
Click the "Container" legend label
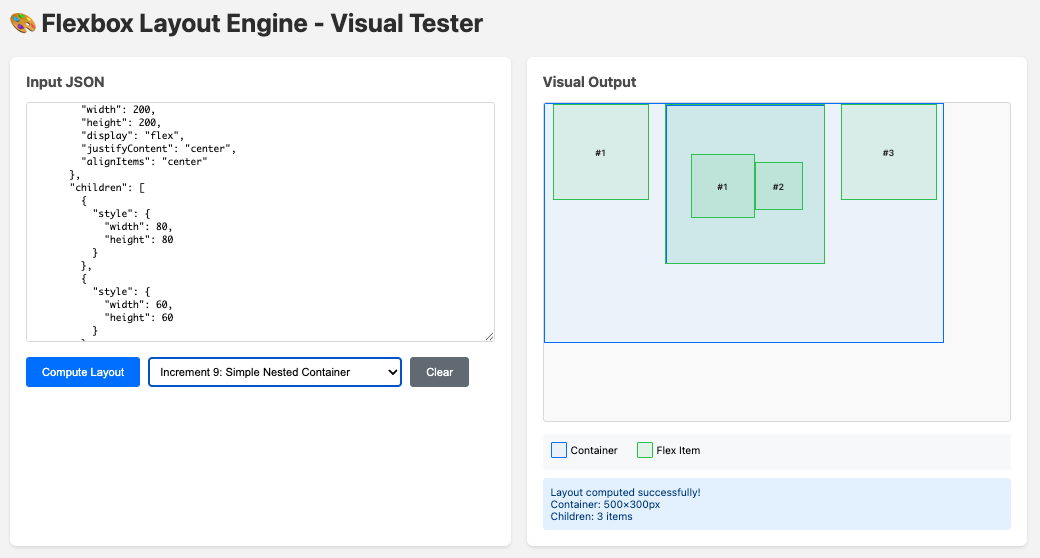pyautogui.click(x=594, y=451)
